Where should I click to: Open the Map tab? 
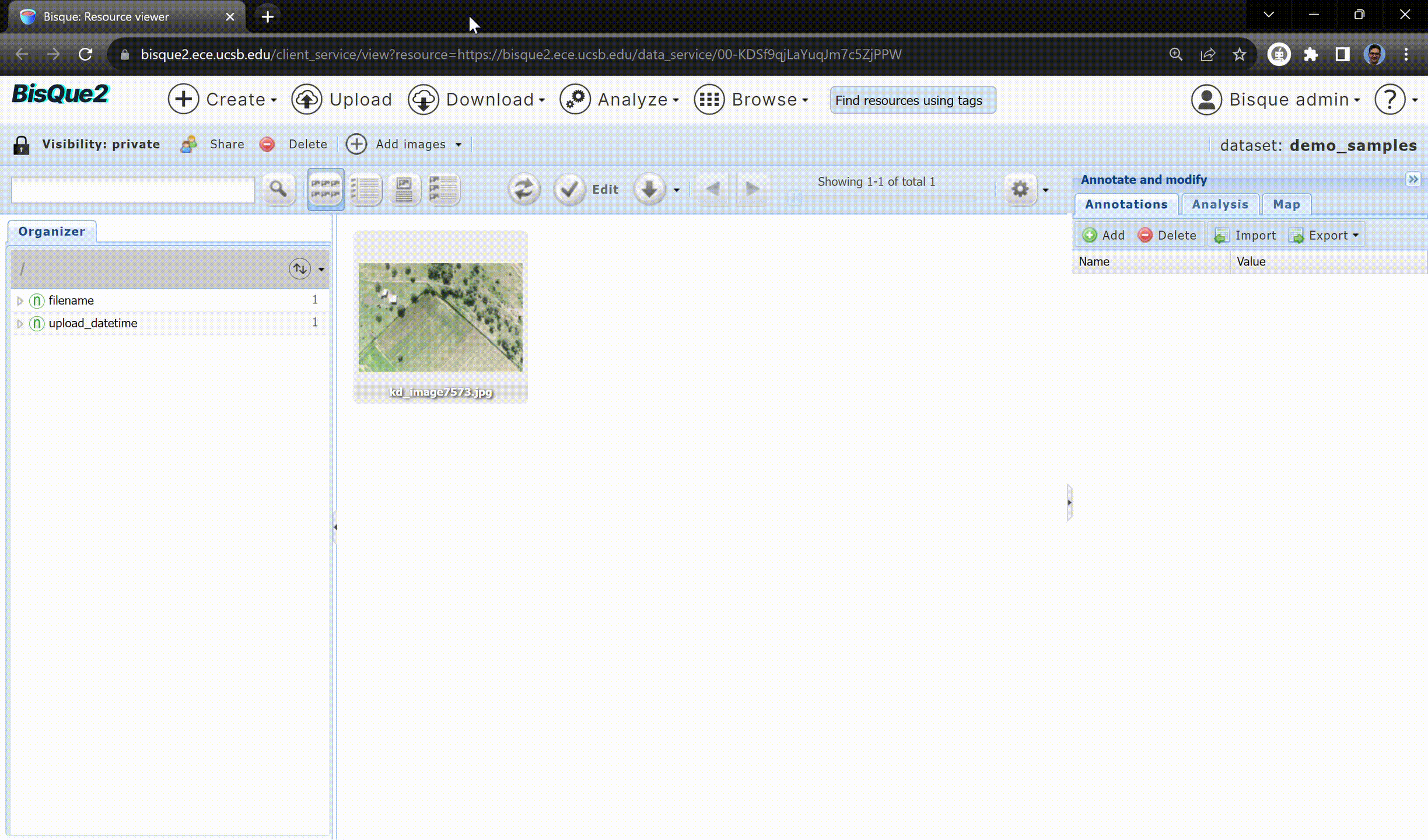(x=1286, y=204)
